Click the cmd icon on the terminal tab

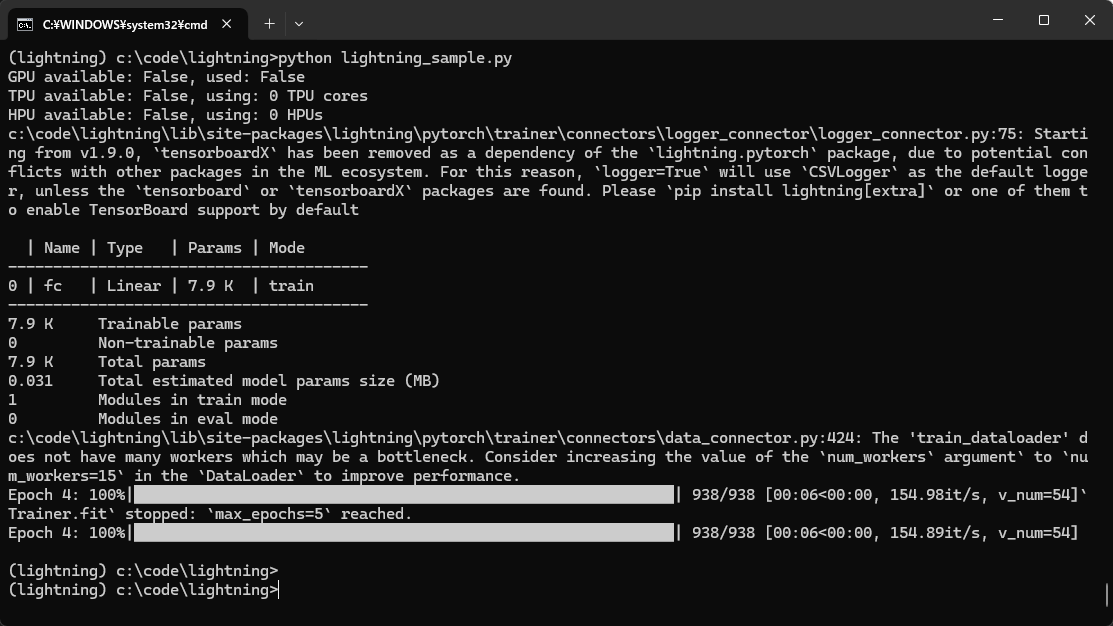[x=26, y=22]
